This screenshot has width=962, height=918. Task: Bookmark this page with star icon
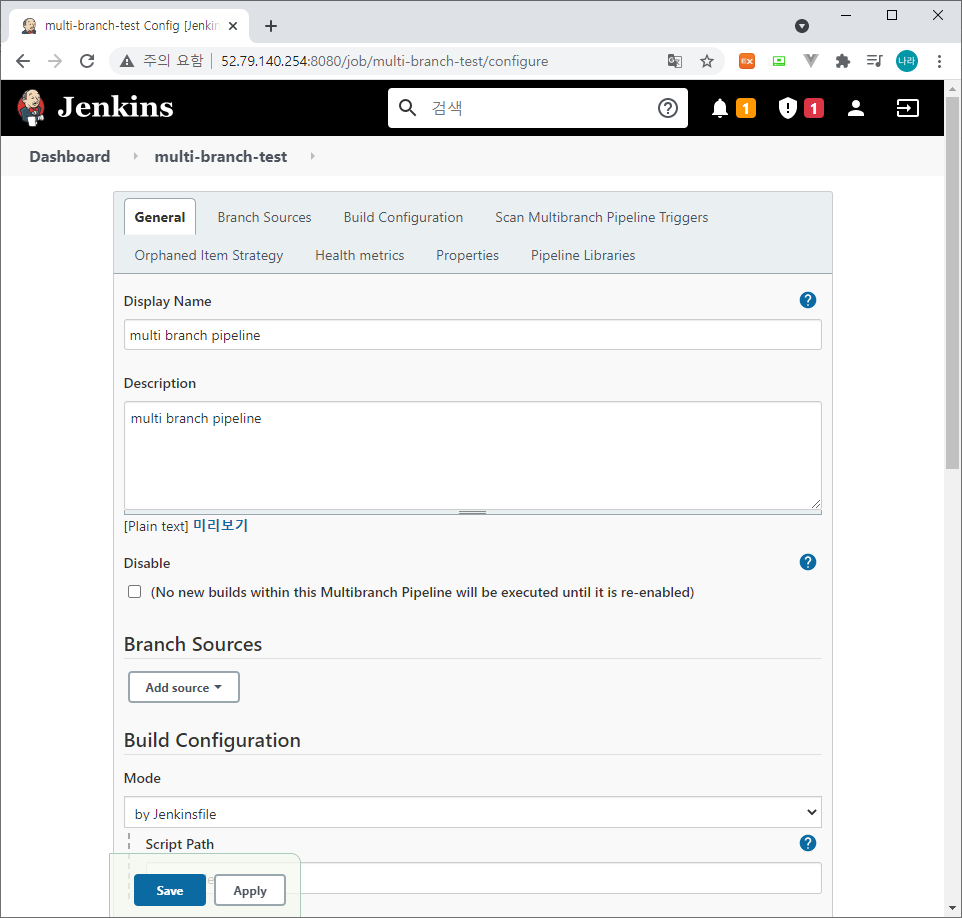click(x=707, y=61)
